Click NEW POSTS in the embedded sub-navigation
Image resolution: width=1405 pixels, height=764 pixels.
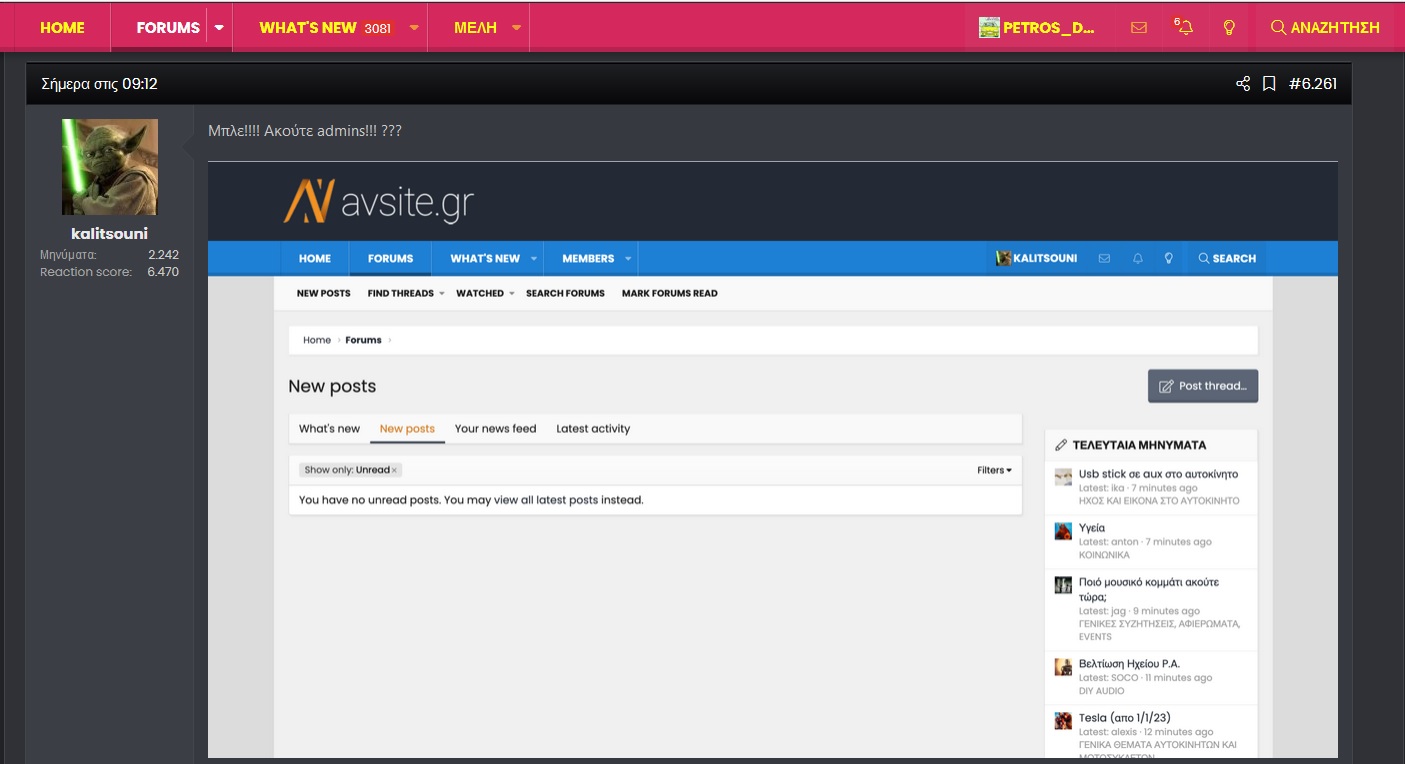[324, 294]
